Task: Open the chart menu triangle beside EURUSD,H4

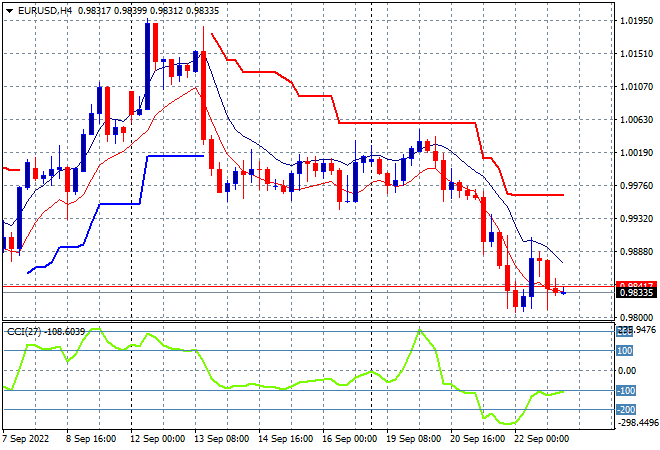Action: tap(9, 11)
